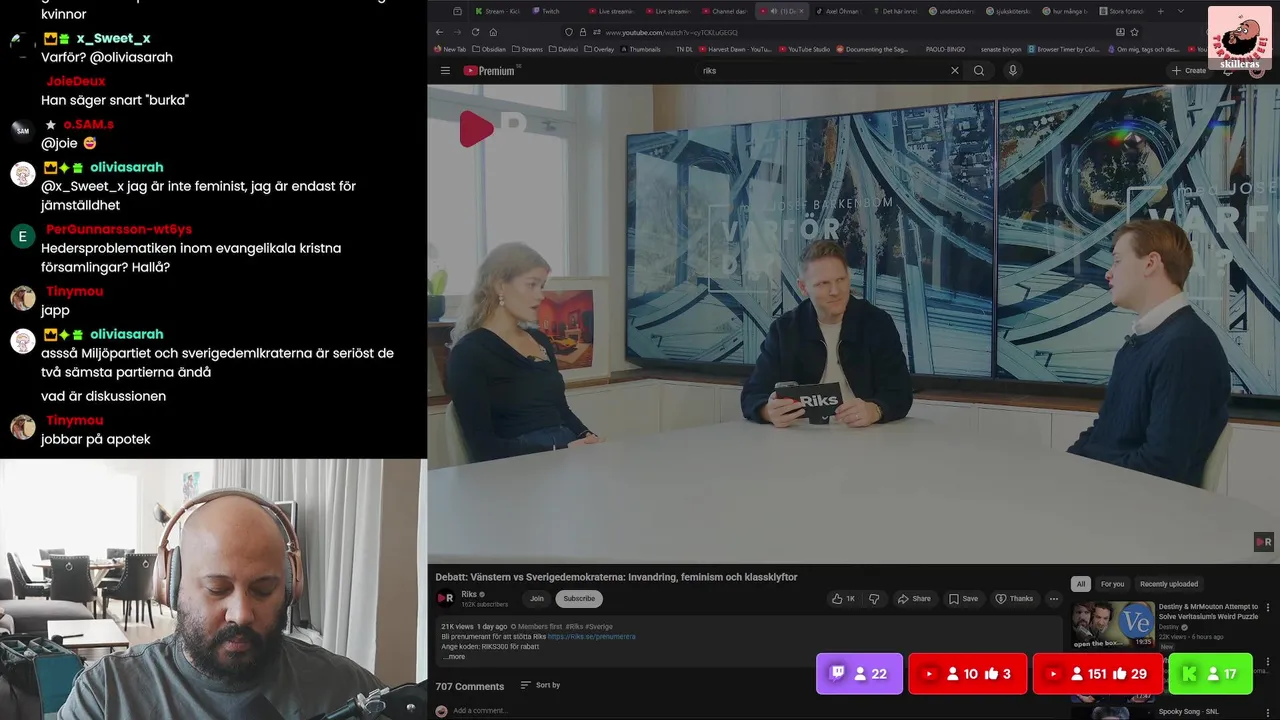
Task: Click the skilleras avatar overlay
Action: tap(1240, 38)
